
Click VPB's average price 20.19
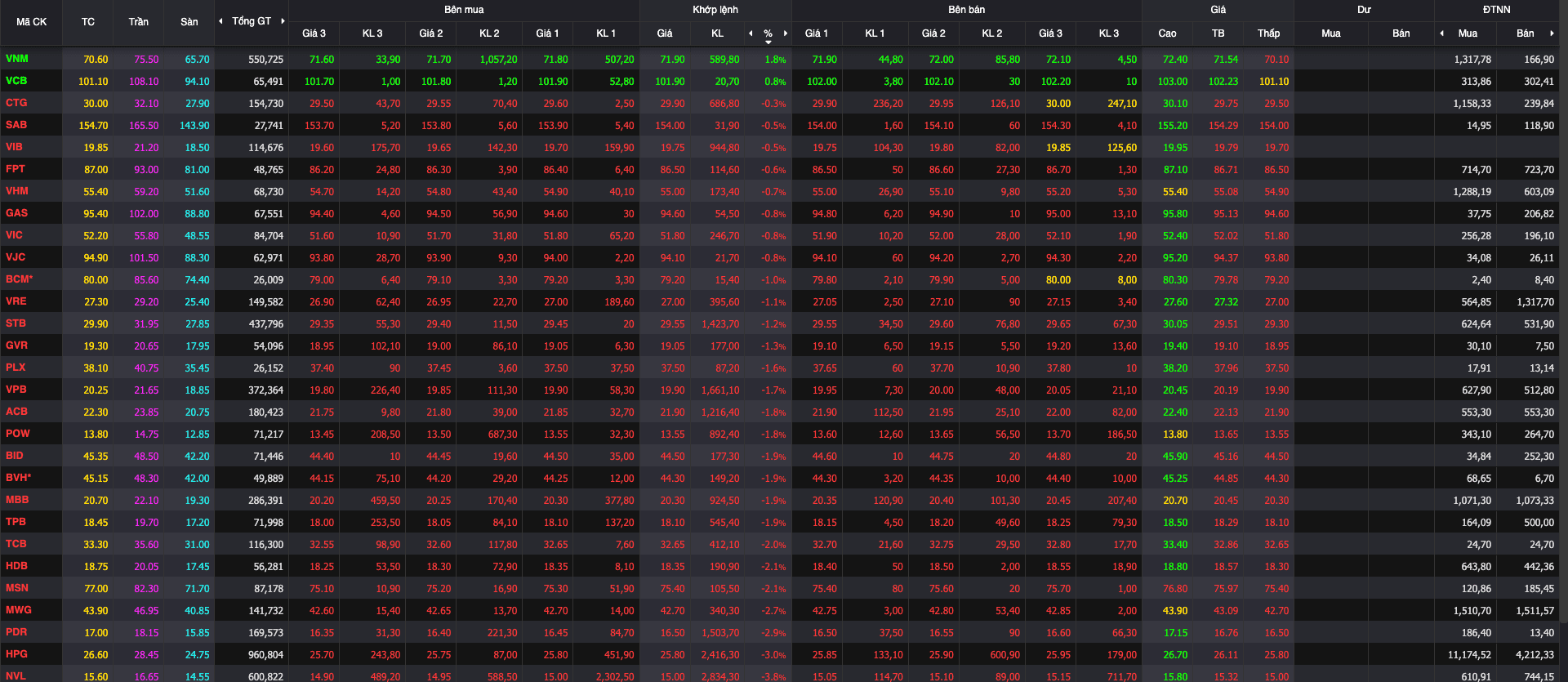coord(1226,390)
